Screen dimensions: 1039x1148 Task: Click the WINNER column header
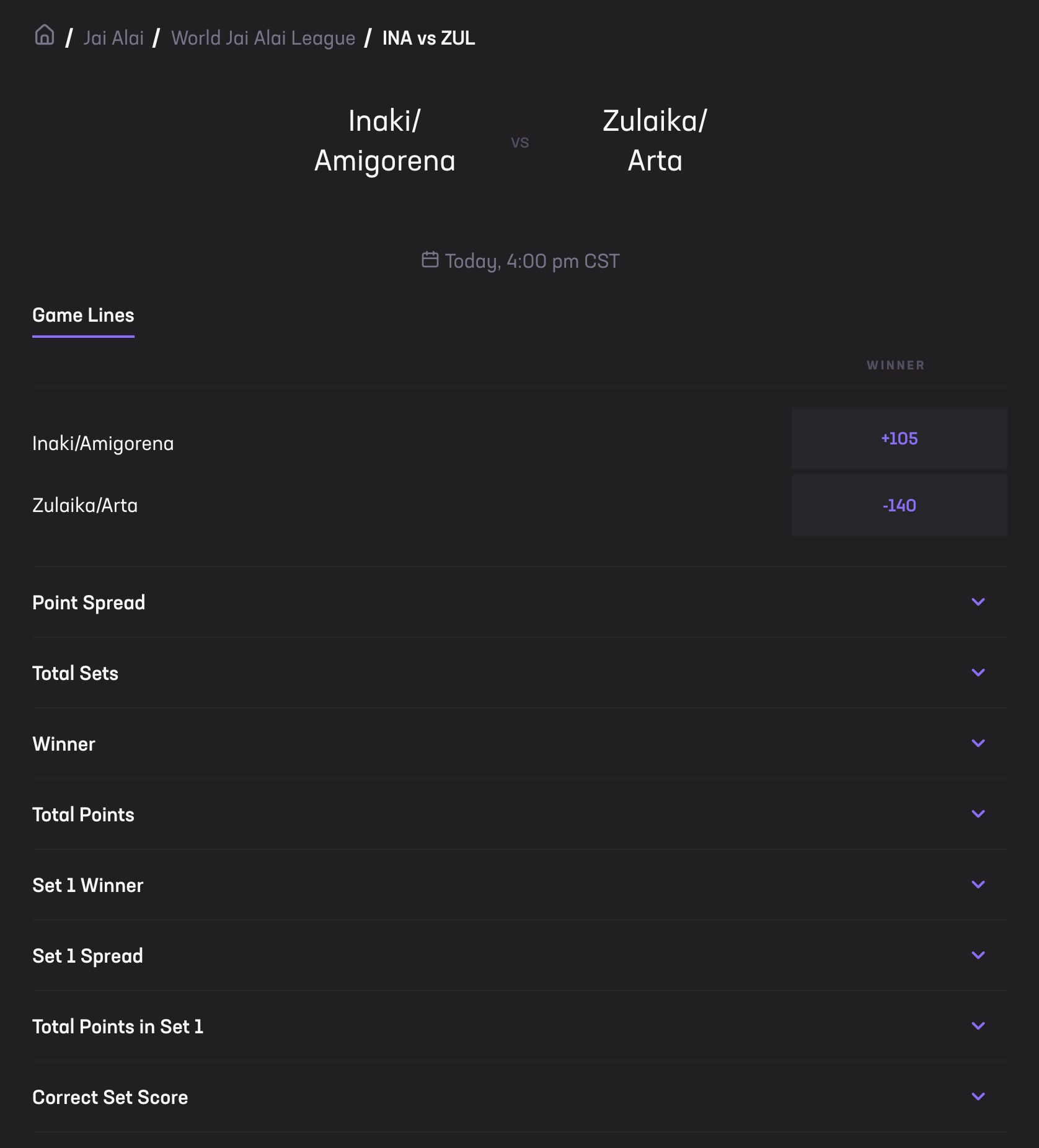pyautogui.click(x=895, y=365)
